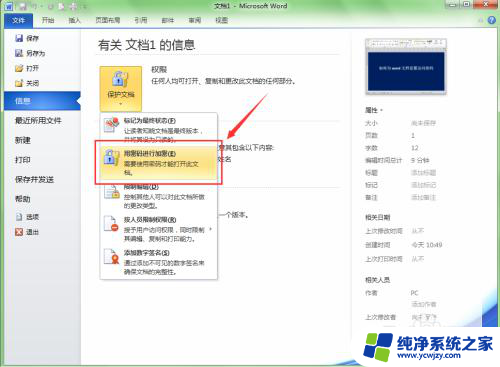Click 添加备注 (Add comment) field
Image resolution: width=500 pixels, height=367 pixels.
pos(423,198)
